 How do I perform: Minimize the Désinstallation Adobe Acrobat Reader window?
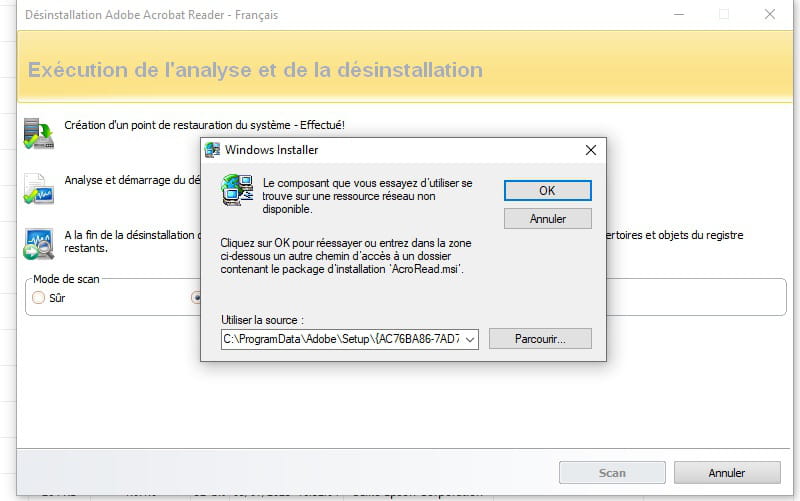tap(679, 14)
